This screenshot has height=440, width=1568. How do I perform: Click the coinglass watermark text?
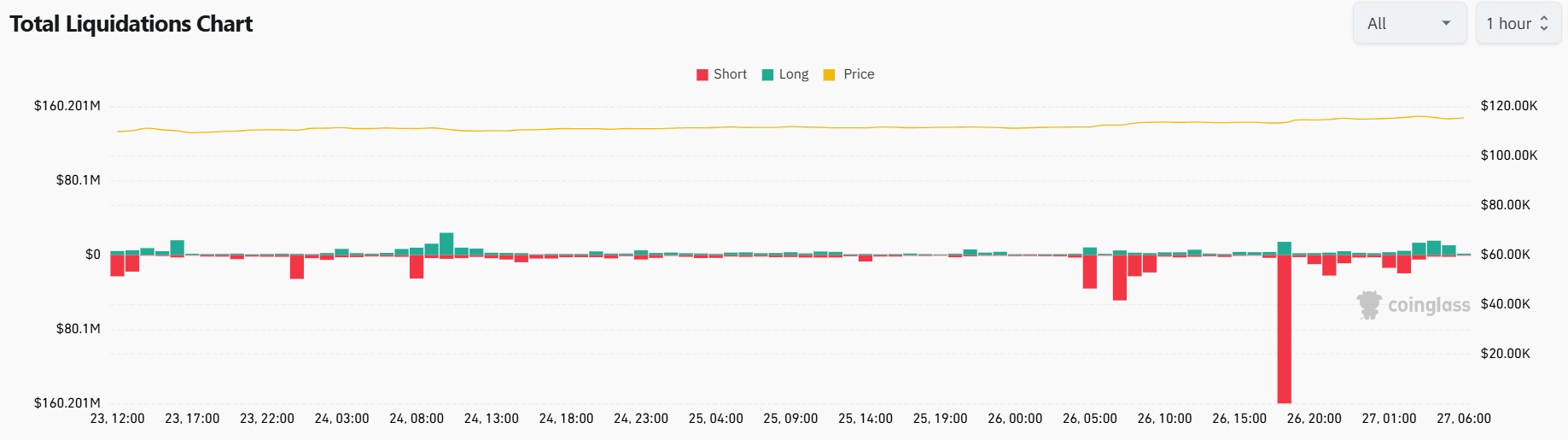pyautogui.click(x=1429, y=306)
